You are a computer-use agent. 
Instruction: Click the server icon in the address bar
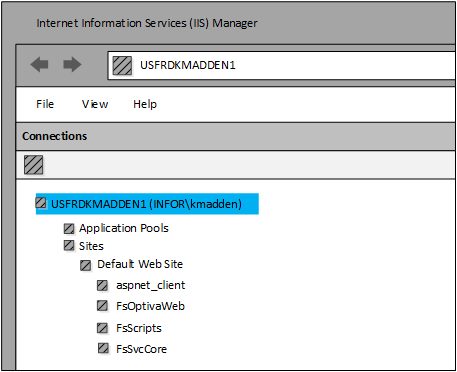(122, 65)
